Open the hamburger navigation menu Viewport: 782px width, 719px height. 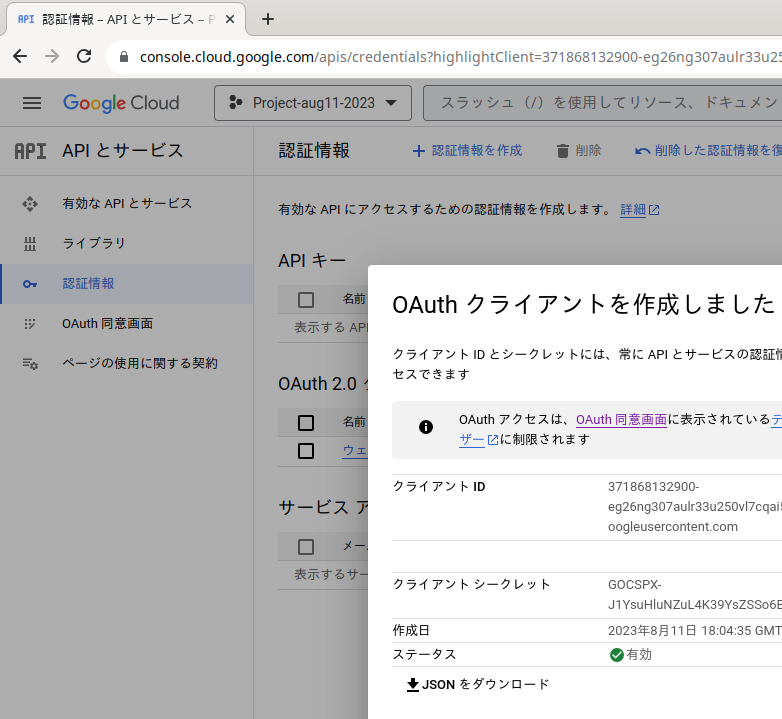pyautogui.click(x=32, y=103)
